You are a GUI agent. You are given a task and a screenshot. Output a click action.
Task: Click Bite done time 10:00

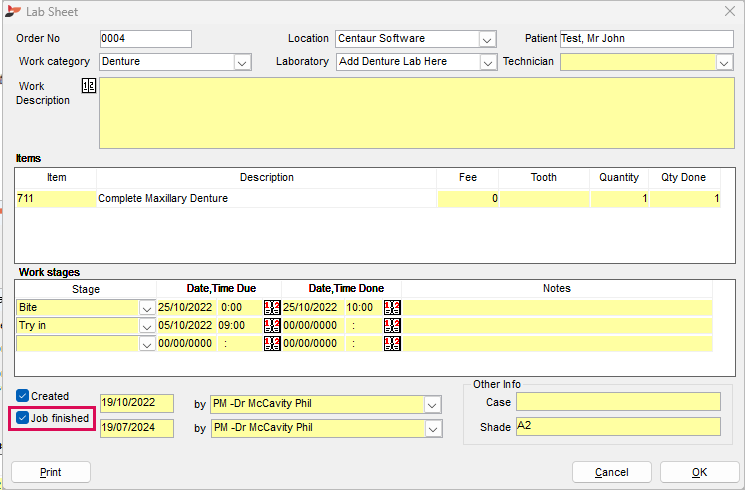(x=363, y=307)
